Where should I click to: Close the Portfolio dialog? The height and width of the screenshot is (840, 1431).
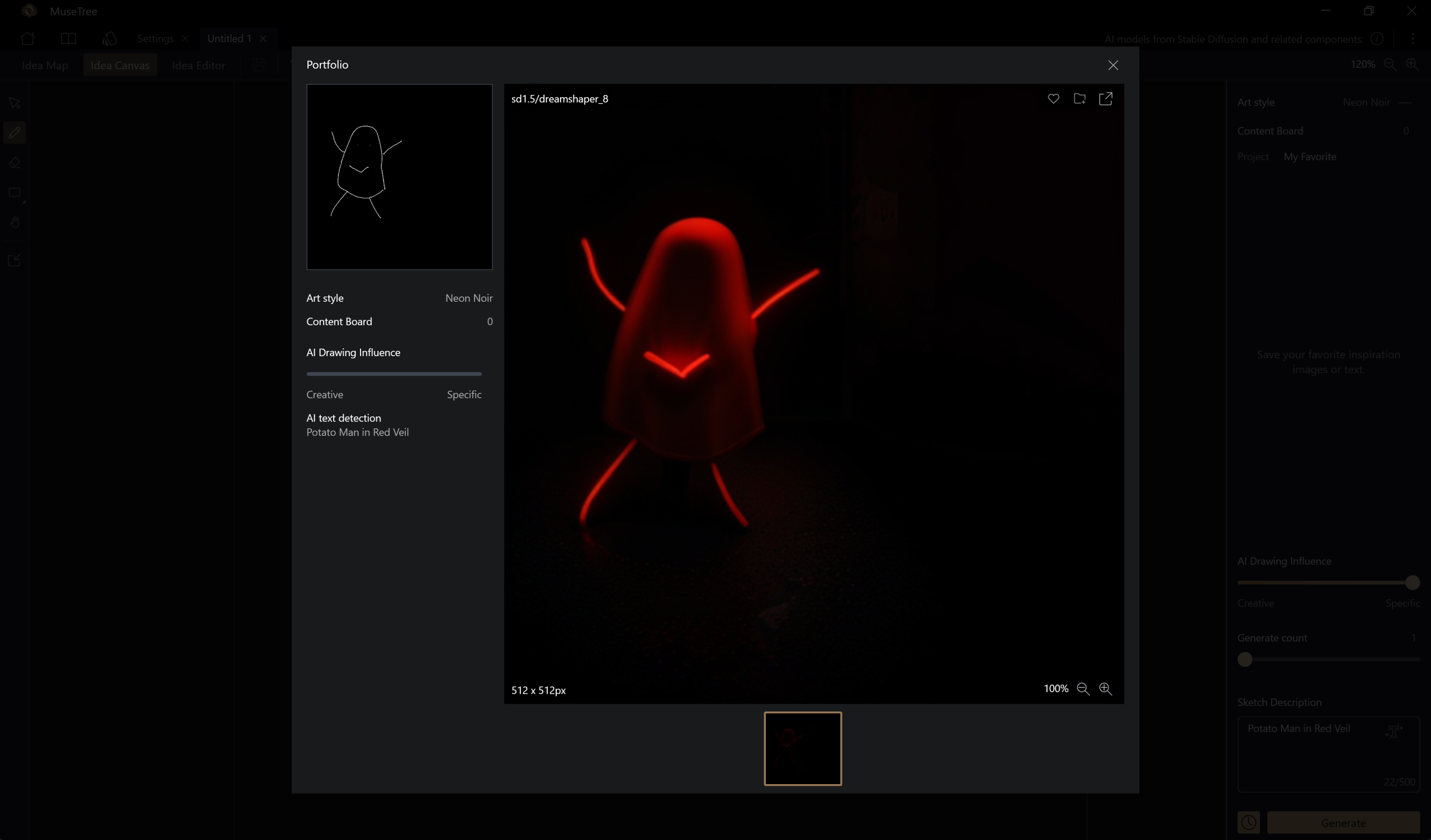tap(1113, 65)
